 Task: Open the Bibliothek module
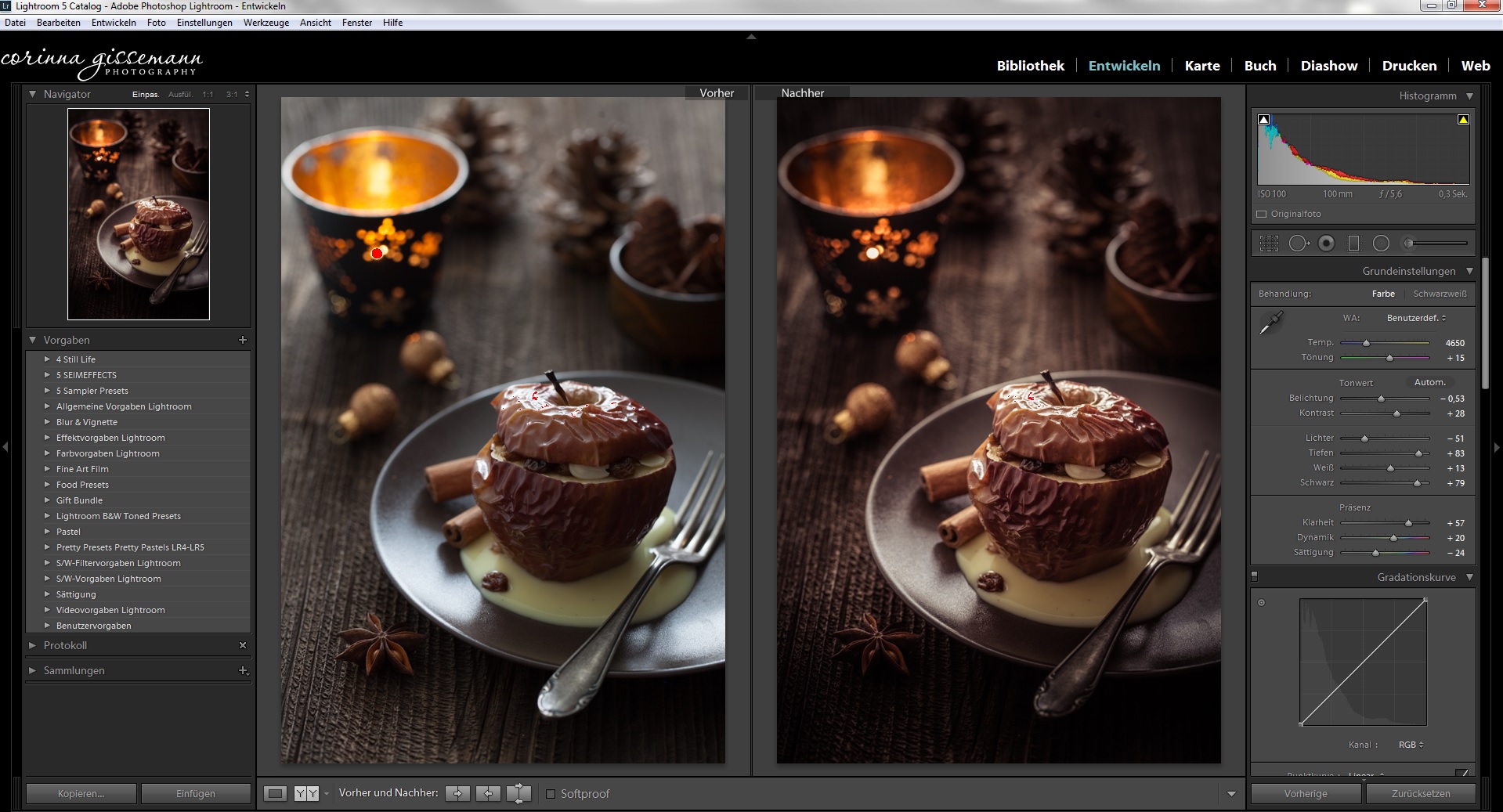point(1030,66)
